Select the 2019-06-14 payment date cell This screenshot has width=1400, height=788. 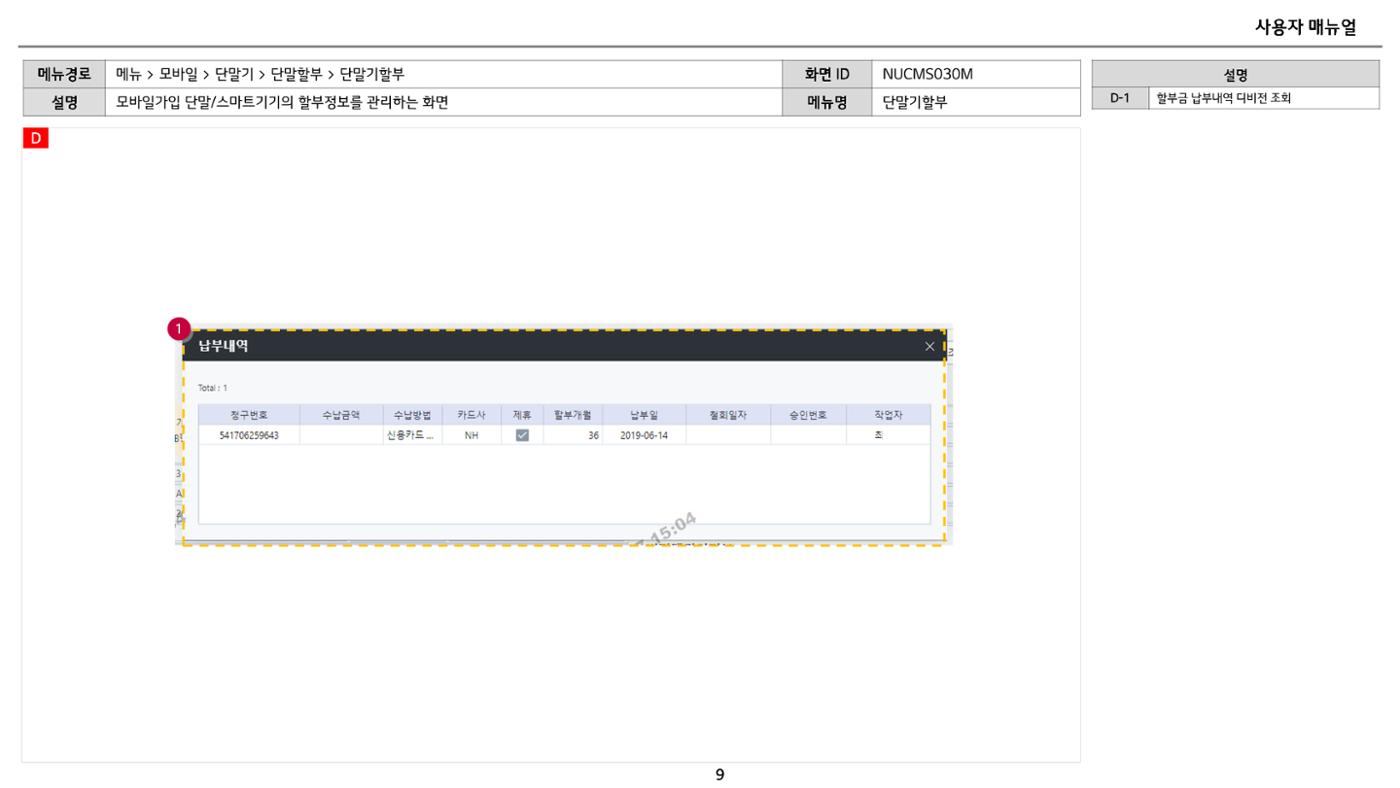click(x=644, y=435)
